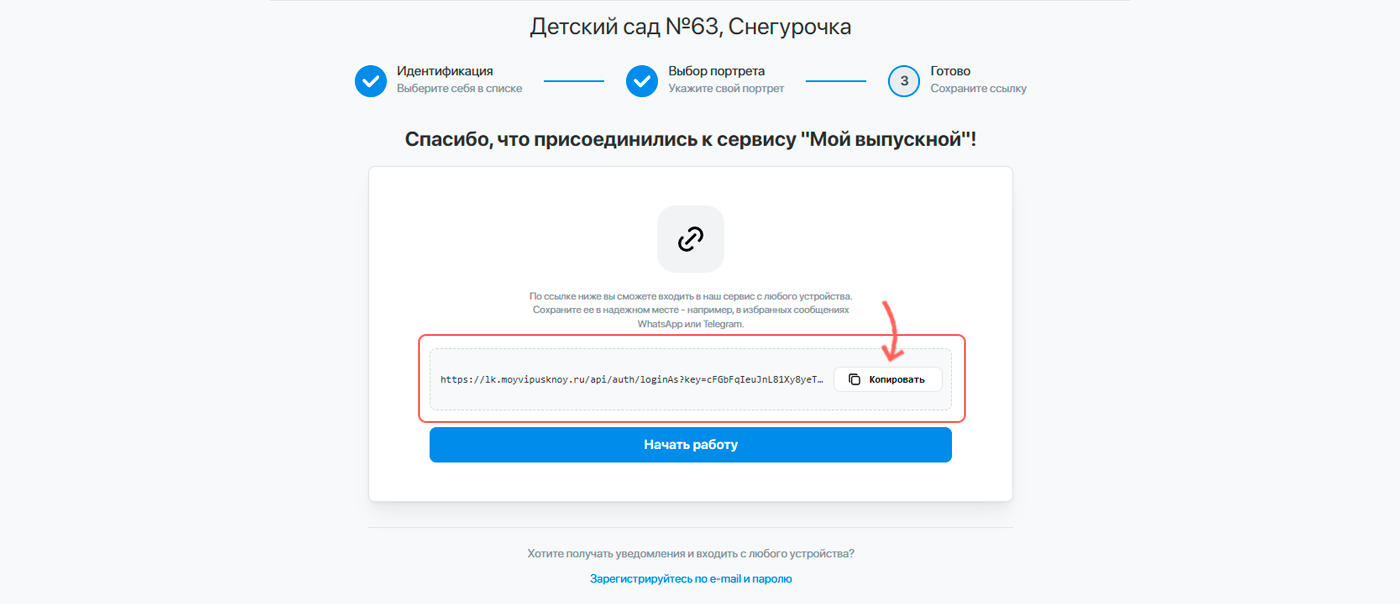Click the Укажите свой портрет subtitle
Image resolution: width=1400 pixels, height=604 pixels.
726,89
